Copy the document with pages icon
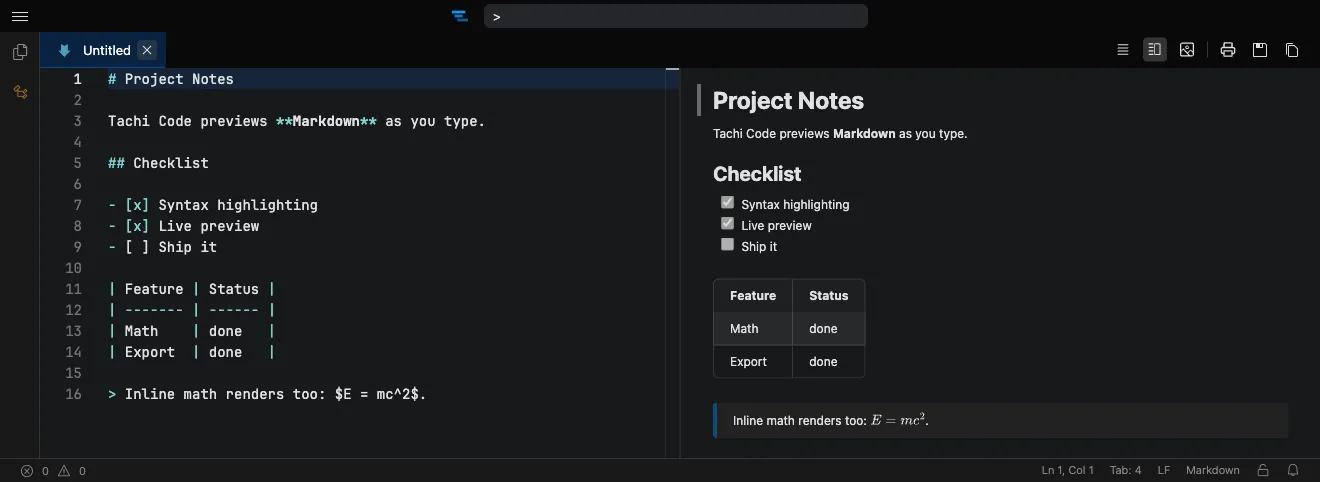The height and width of the screenshot is (482, 1320). click(1292, 49)
